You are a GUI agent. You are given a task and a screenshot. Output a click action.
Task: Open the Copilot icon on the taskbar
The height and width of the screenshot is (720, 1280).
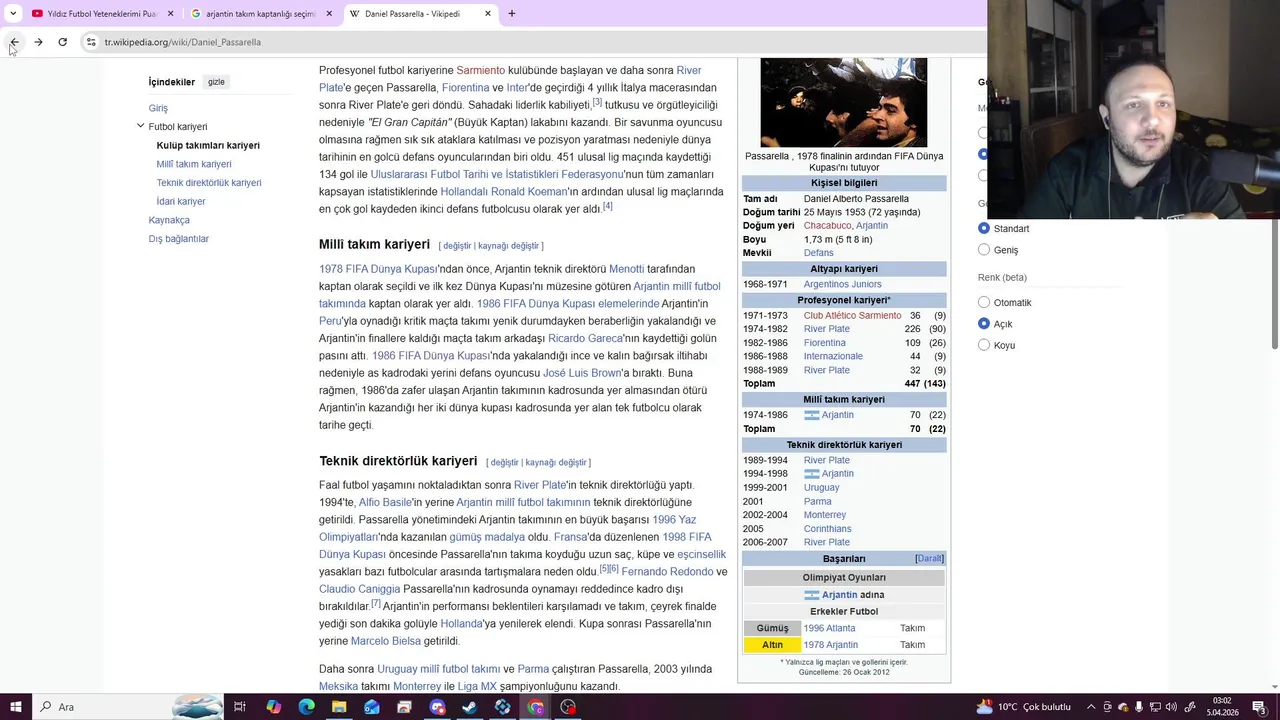273,707
